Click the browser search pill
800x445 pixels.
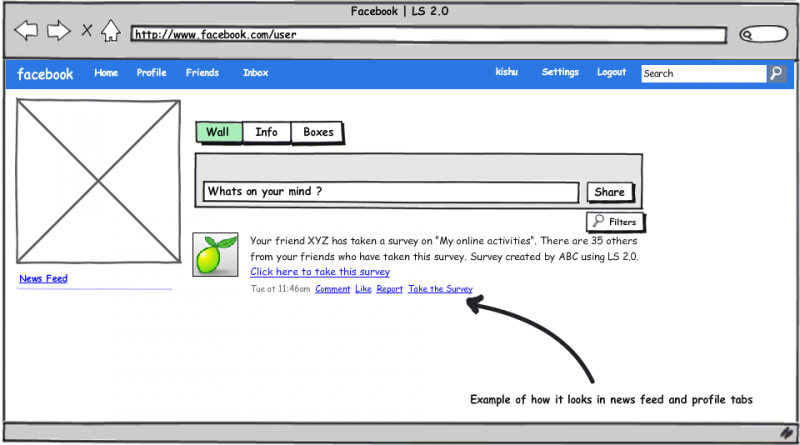(764, 34)
